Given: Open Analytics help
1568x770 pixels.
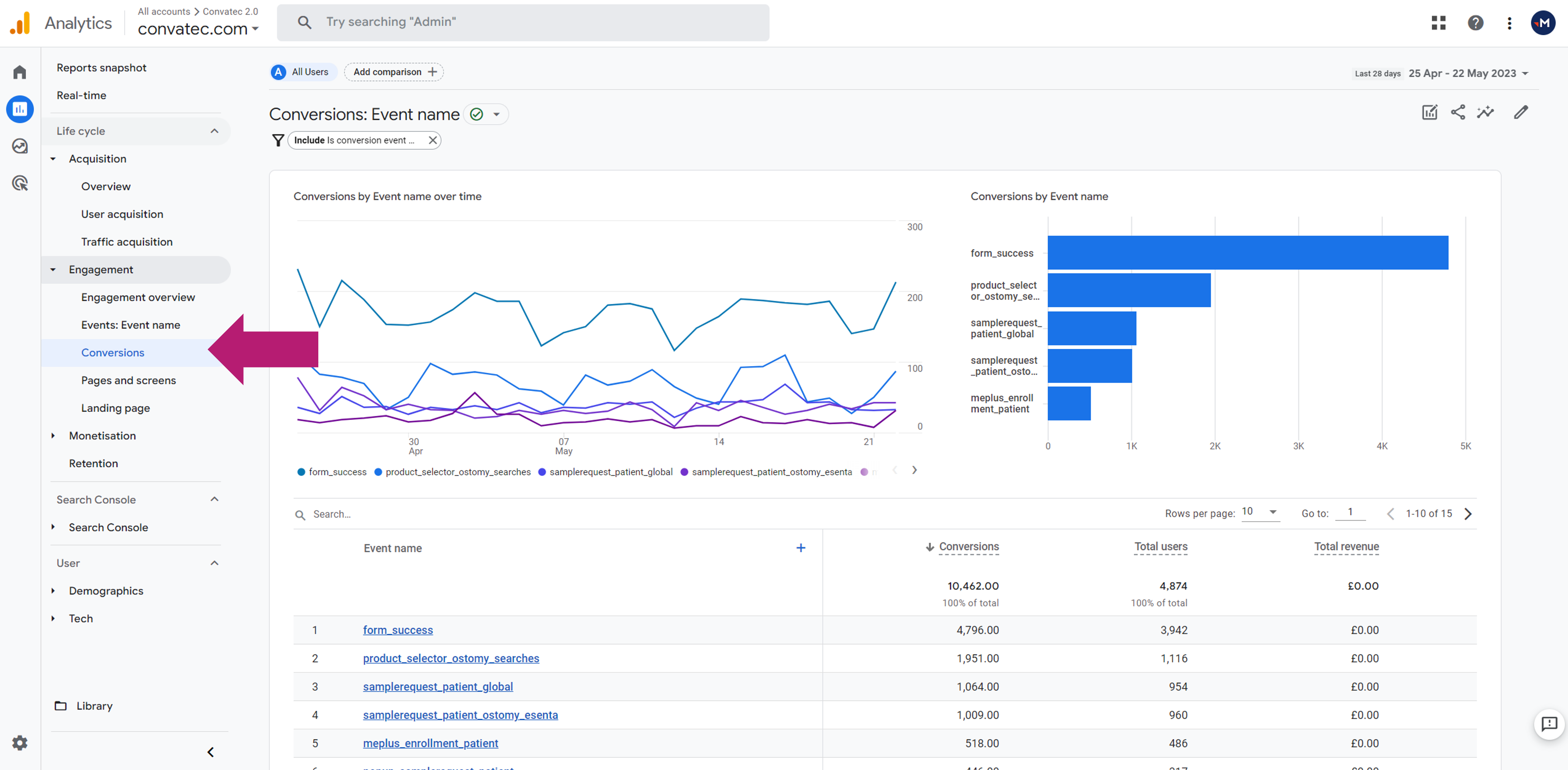Looking at the screenshot, I should [x=1475, y=22].
